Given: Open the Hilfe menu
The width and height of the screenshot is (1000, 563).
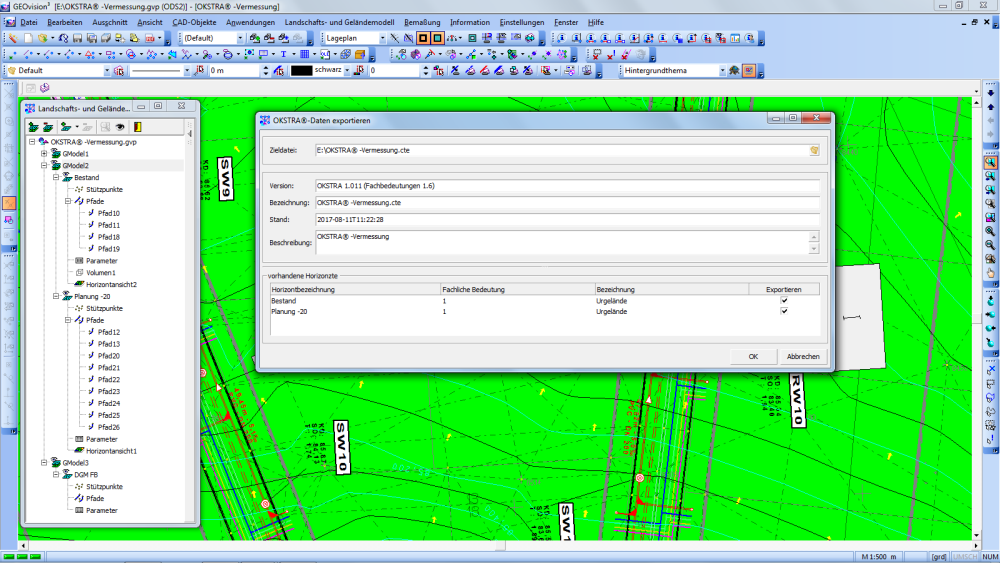Looking at the screenshot, I should [596, 22].
